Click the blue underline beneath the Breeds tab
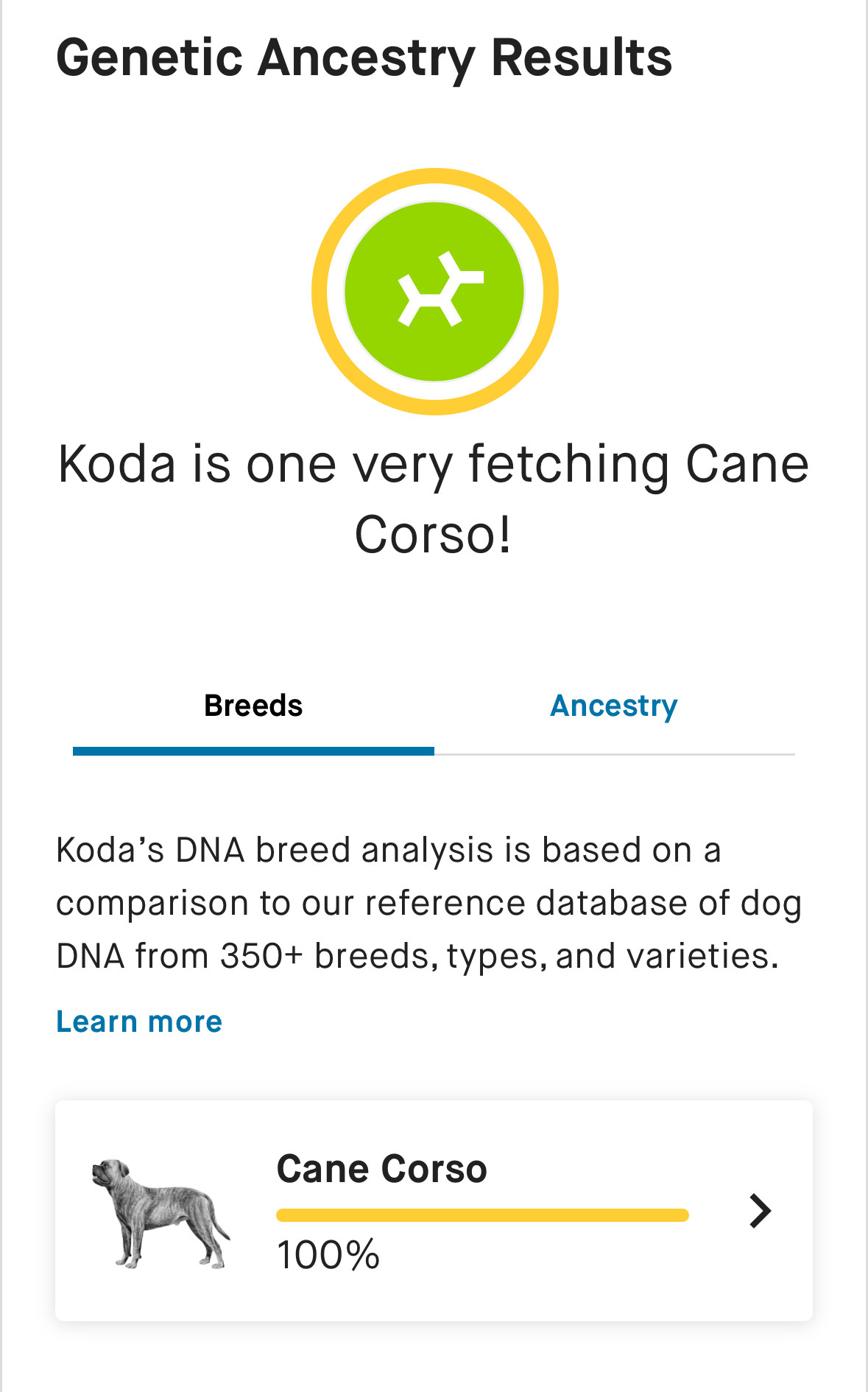Screen dimensions: 868x1392 click(253, 751)
